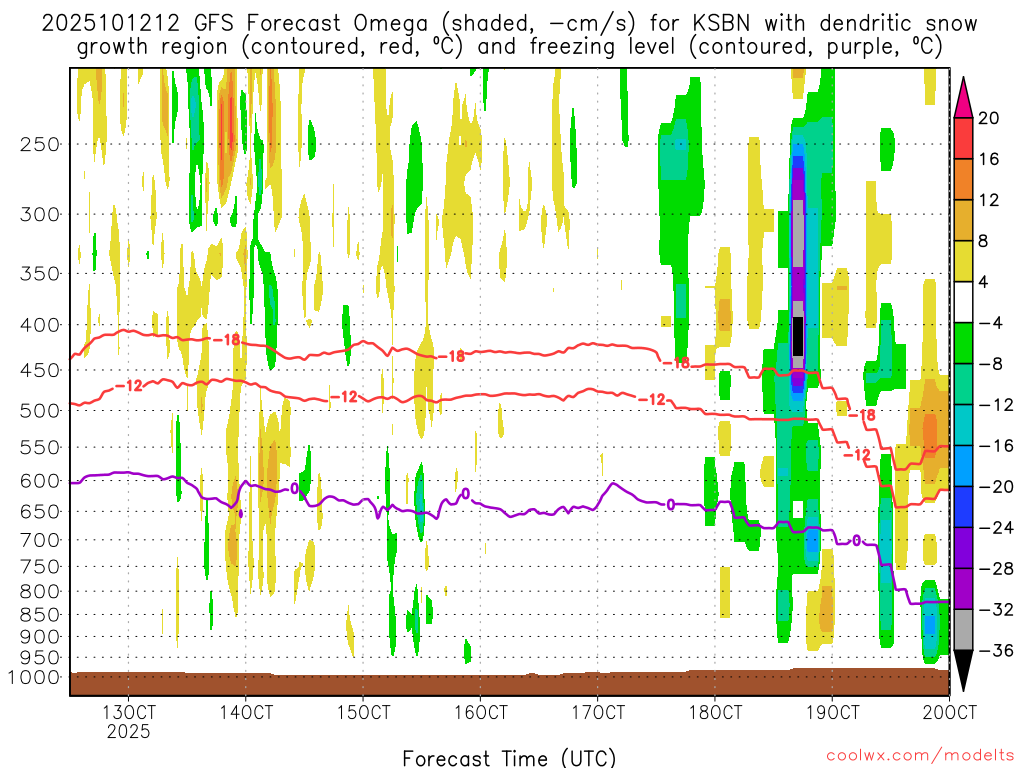Click the '160CT' time axis label
The height and width of the screenshot is (768, 1024).
pos(480,711)
